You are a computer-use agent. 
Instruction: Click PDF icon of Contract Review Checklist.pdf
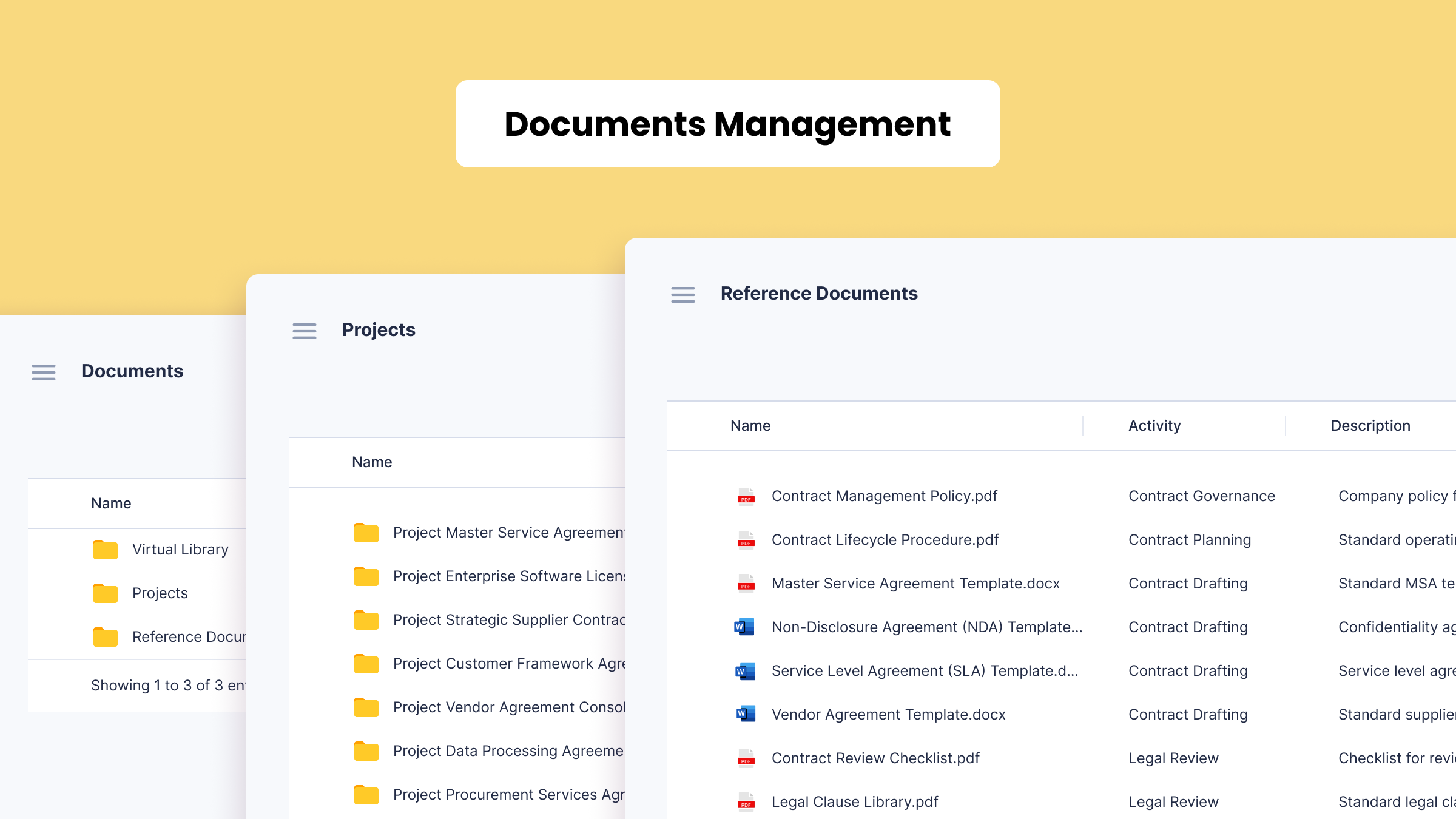point(746,758)
